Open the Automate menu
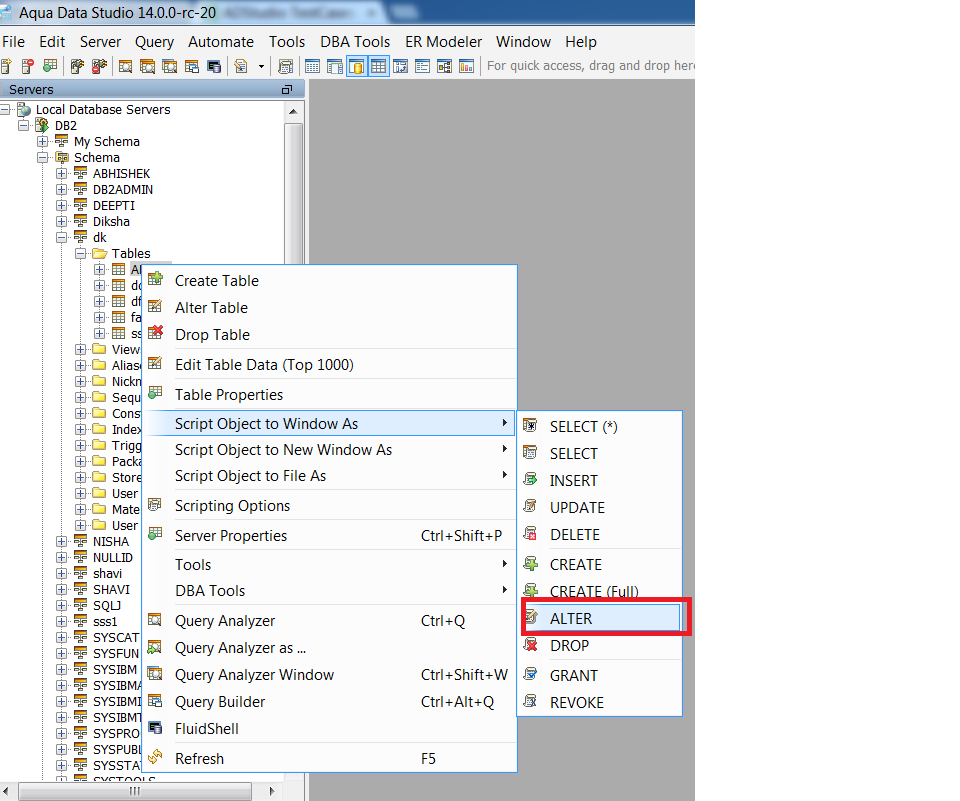 point(221,42)
